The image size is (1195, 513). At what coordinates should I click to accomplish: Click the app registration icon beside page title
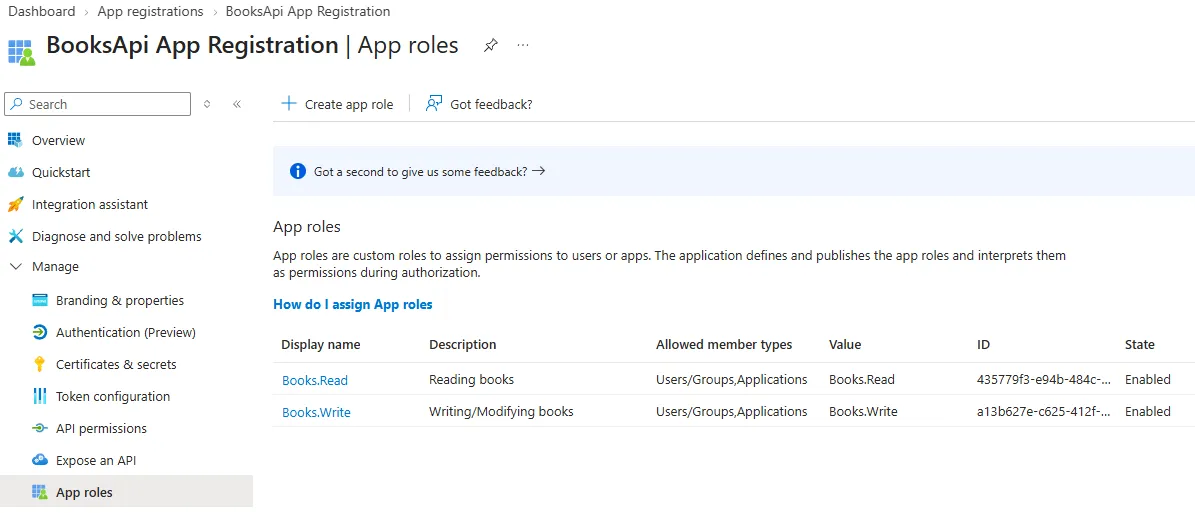tap(21, 52)
